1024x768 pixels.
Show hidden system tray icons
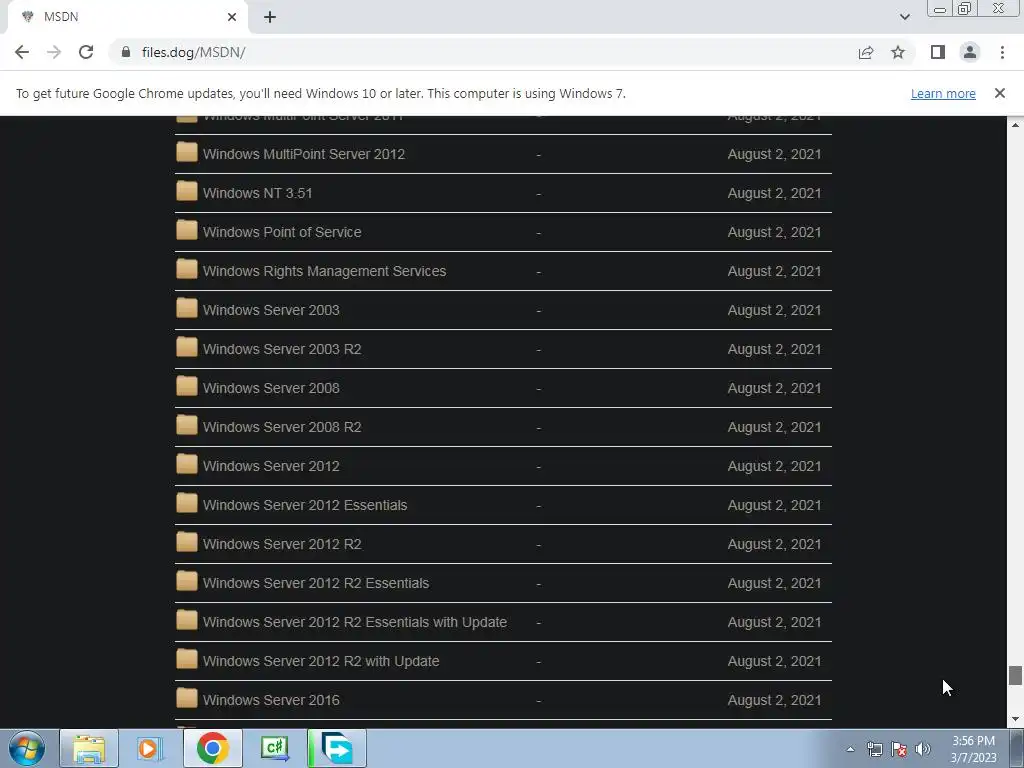point(850,750)
